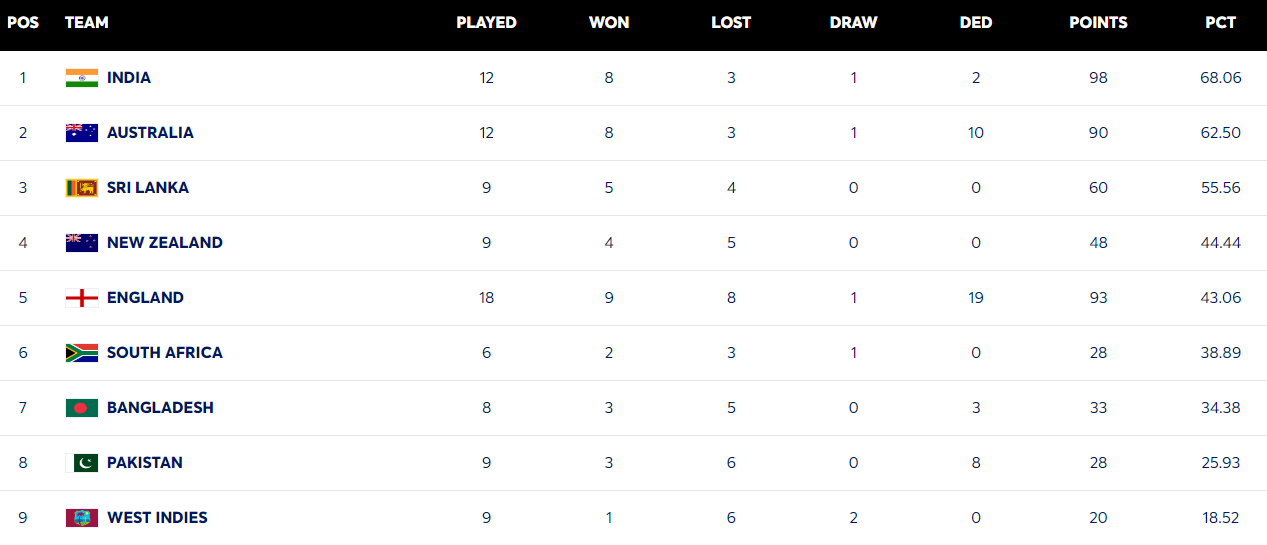Click the India flag icon
Viewport: 1267px width, 545px height.
point(82,78)
